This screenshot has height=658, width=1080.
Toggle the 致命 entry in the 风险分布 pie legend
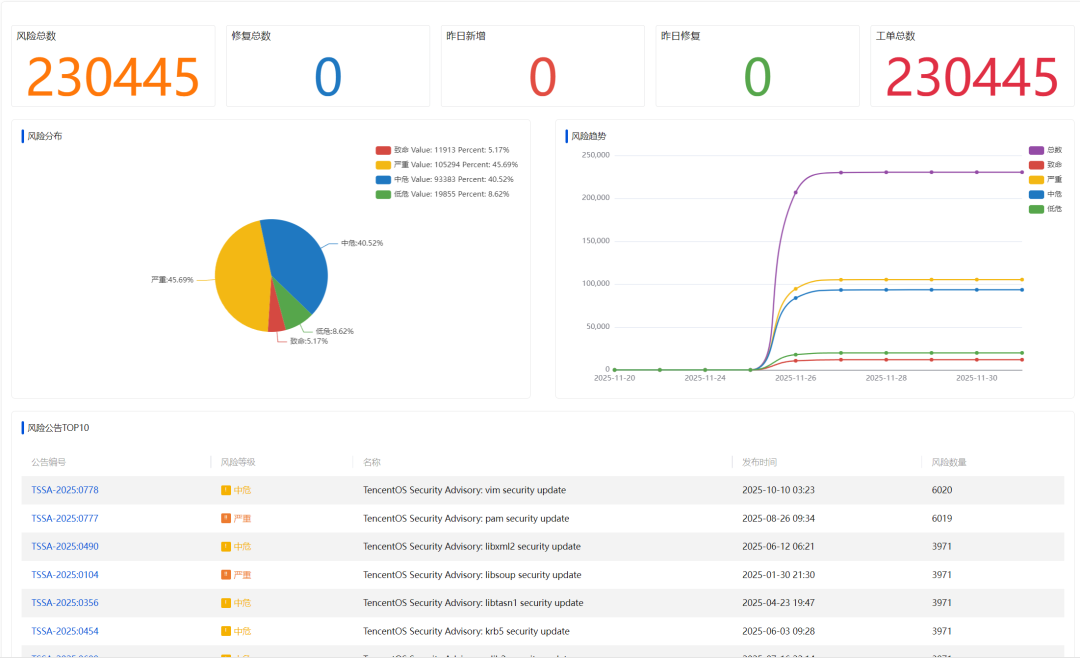[x=383, y=149]
